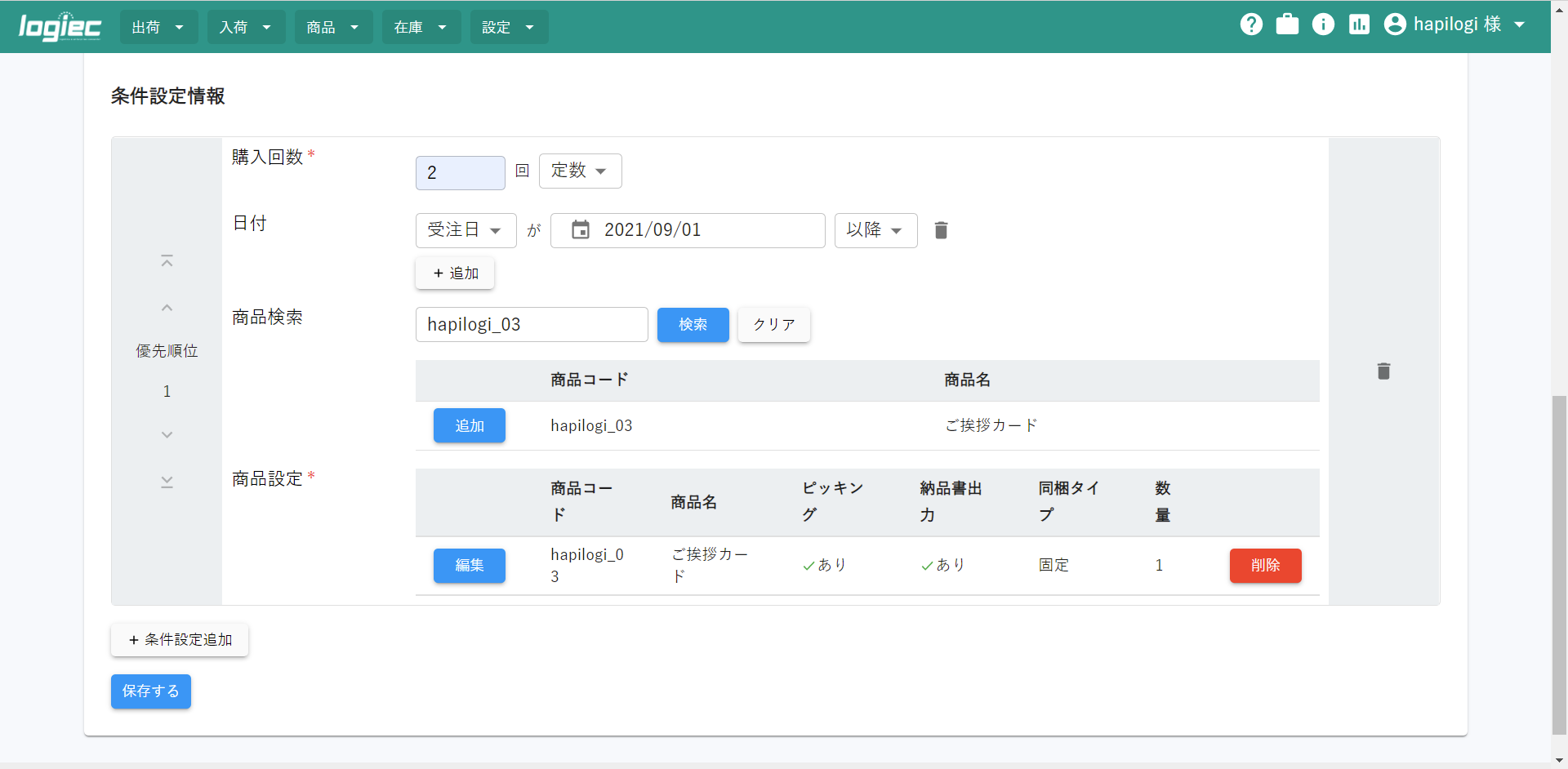Click the 商品設定 label
The width and height of the screenshot is (1568, 769).
tap(267, 479)
